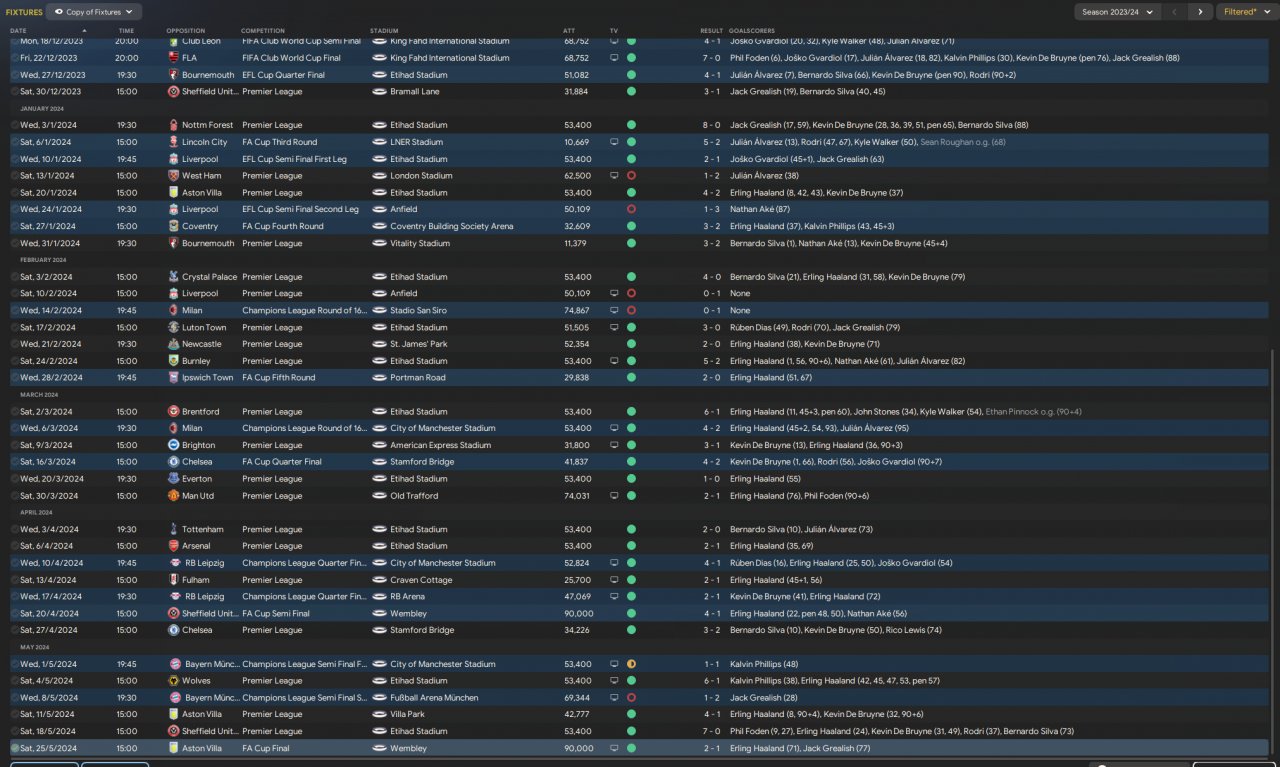Sort fixtures by the Result column header
This screenshot has height=767, width=1280.
pyautogui.click(x=711, y=31)
